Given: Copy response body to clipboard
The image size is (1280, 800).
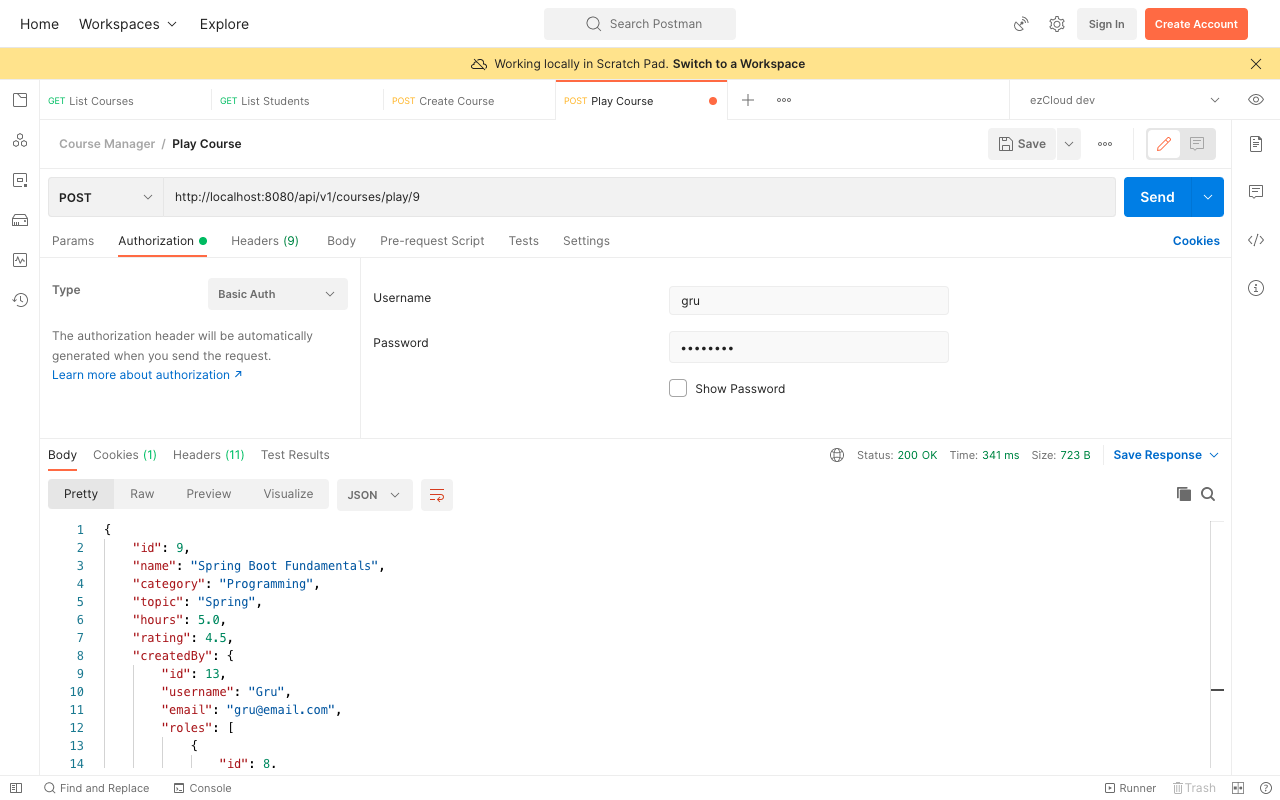Looking at the screenshot, I should [1184, 494].
